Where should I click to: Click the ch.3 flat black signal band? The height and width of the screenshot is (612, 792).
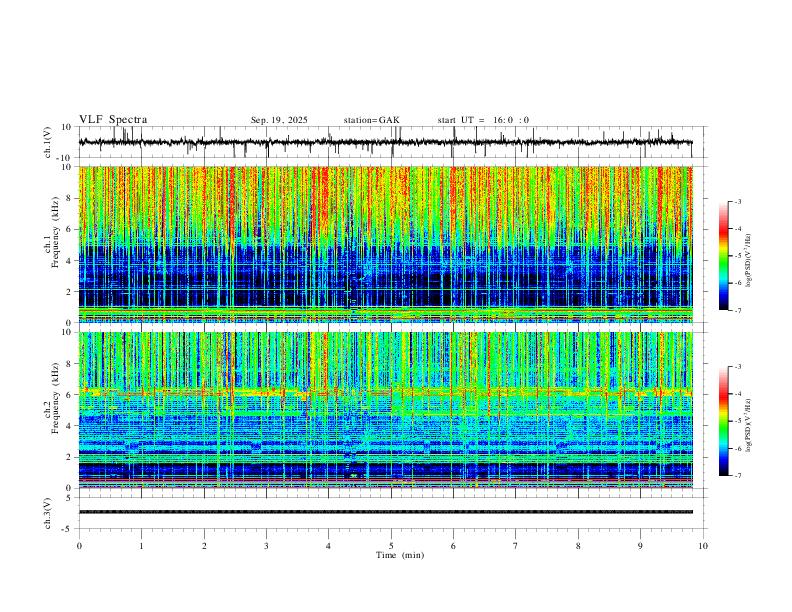point(386,512)
